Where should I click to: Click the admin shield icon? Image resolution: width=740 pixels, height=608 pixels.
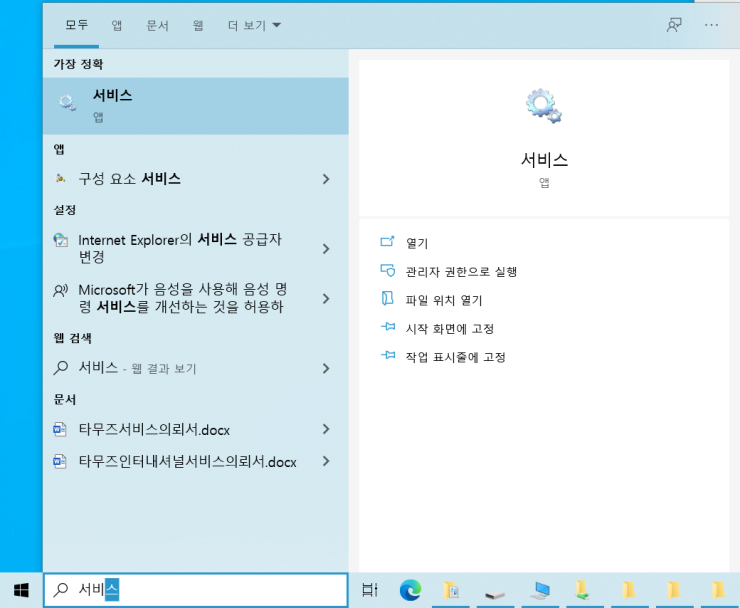(387, 270)
